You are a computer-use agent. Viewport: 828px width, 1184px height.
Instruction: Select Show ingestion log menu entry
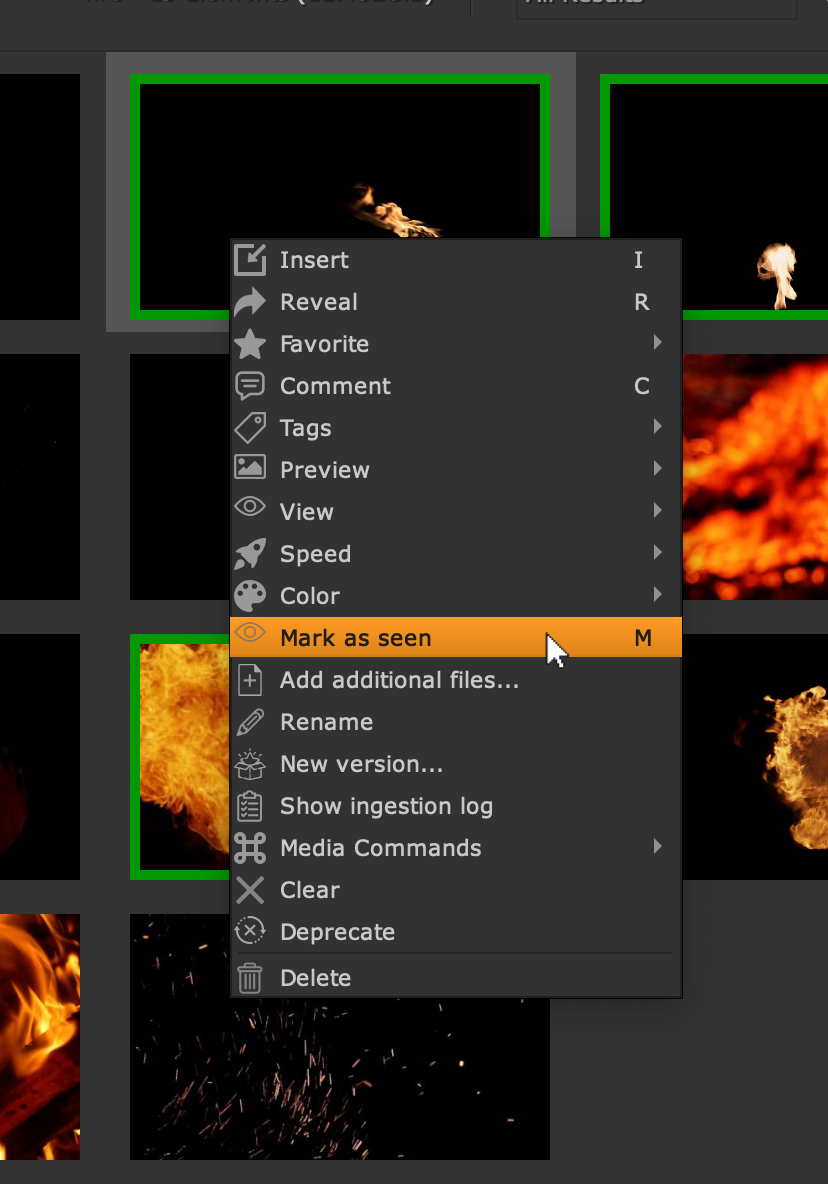(386, 806)
